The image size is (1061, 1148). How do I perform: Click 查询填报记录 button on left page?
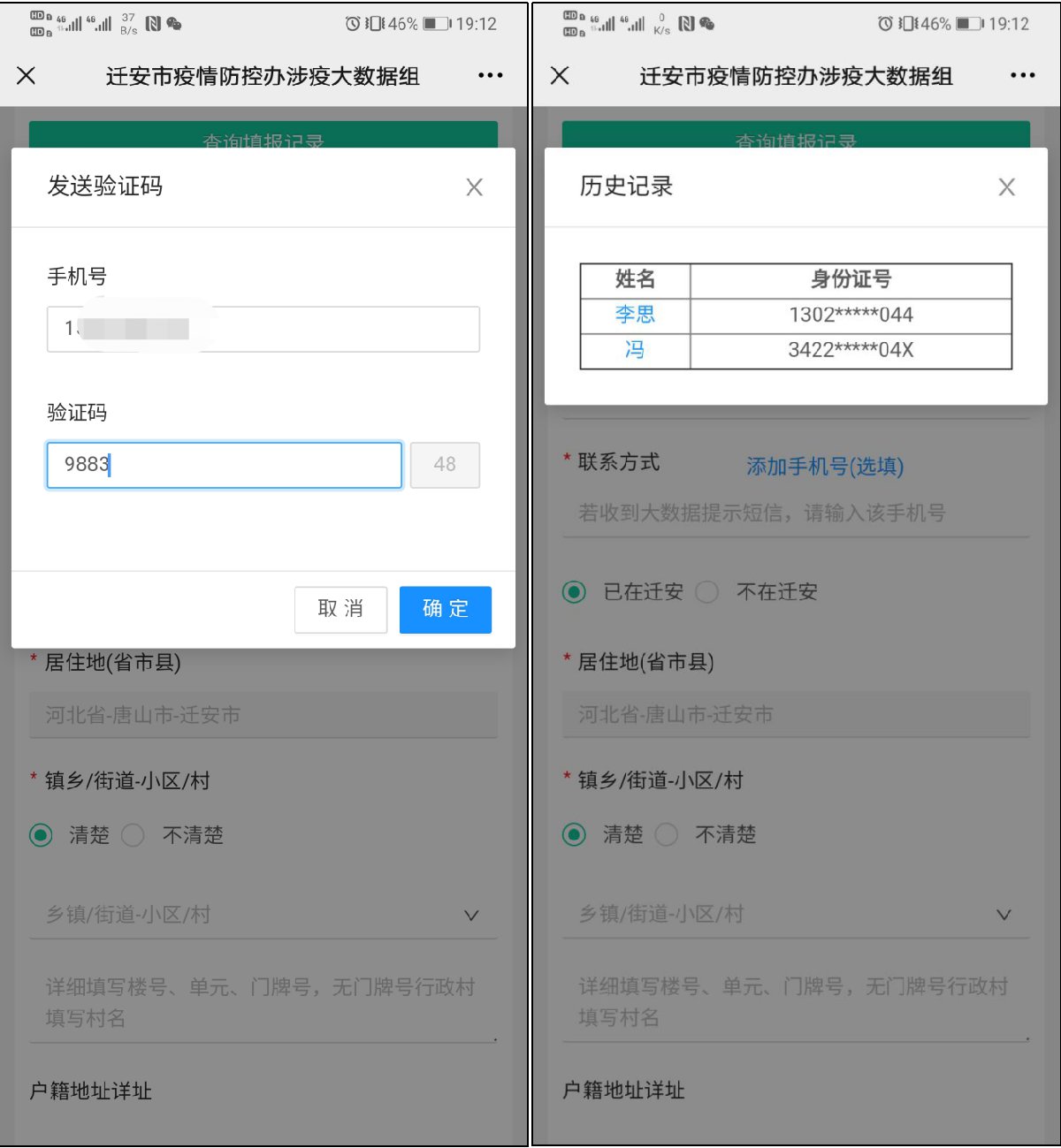pyautogui.click(x=263, y=135)
